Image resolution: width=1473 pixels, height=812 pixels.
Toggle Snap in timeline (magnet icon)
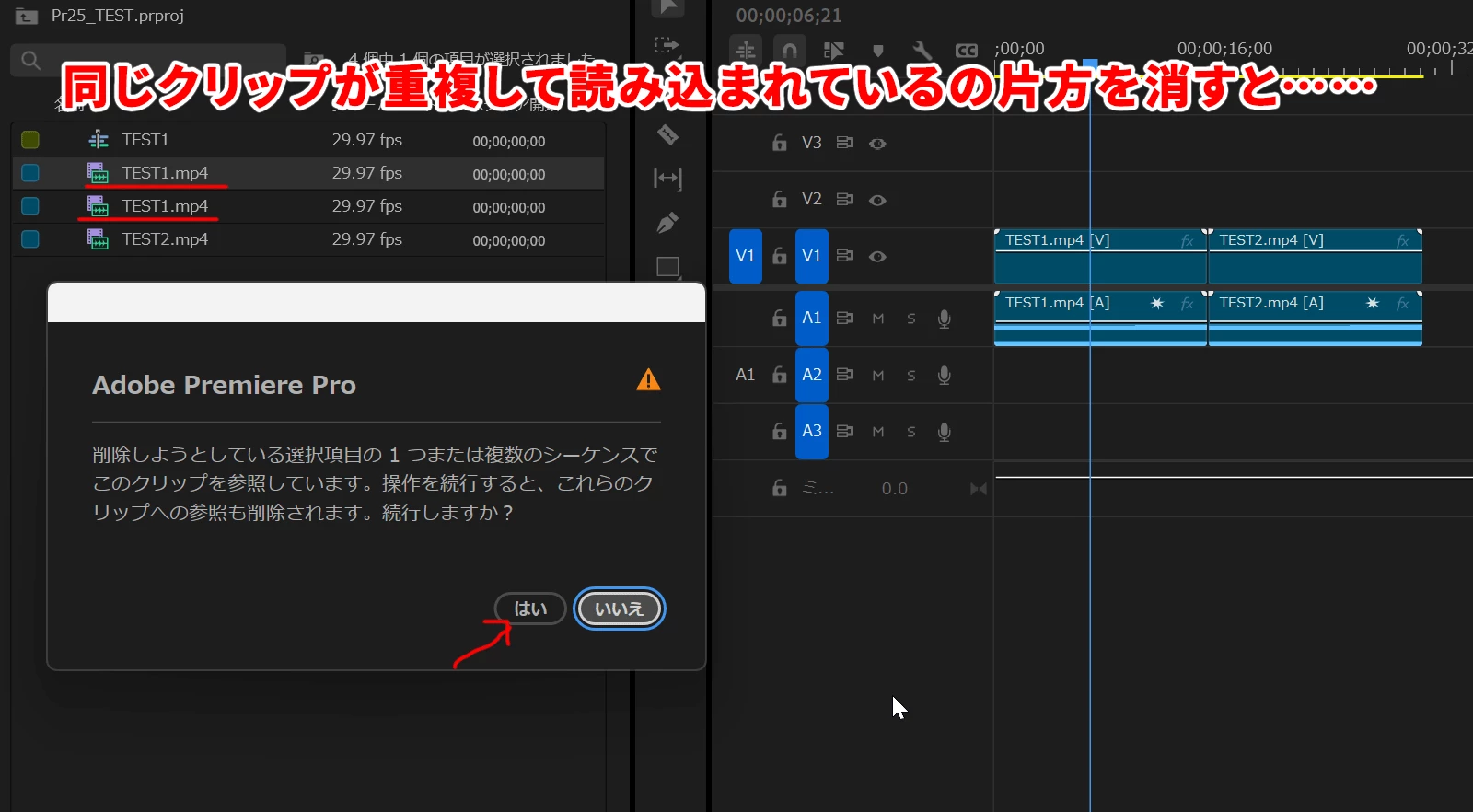pyautogui.click(x=789, y=50)
